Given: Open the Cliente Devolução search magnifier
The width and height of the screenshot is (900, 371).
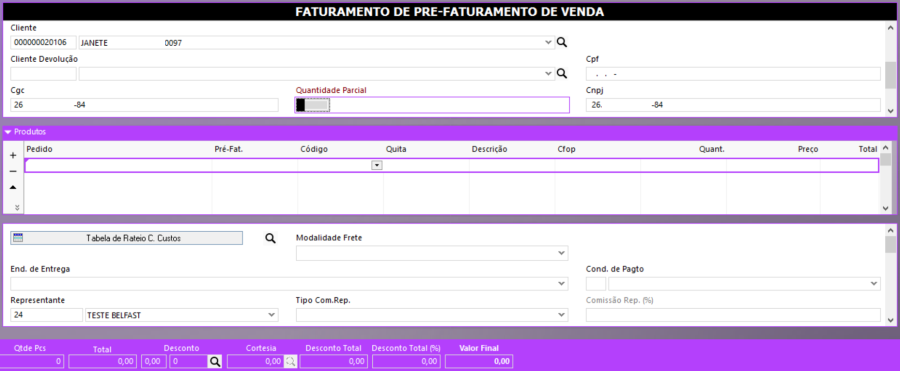Looking at the screenshot, I should pyautogui.click(x=562, y=74).
